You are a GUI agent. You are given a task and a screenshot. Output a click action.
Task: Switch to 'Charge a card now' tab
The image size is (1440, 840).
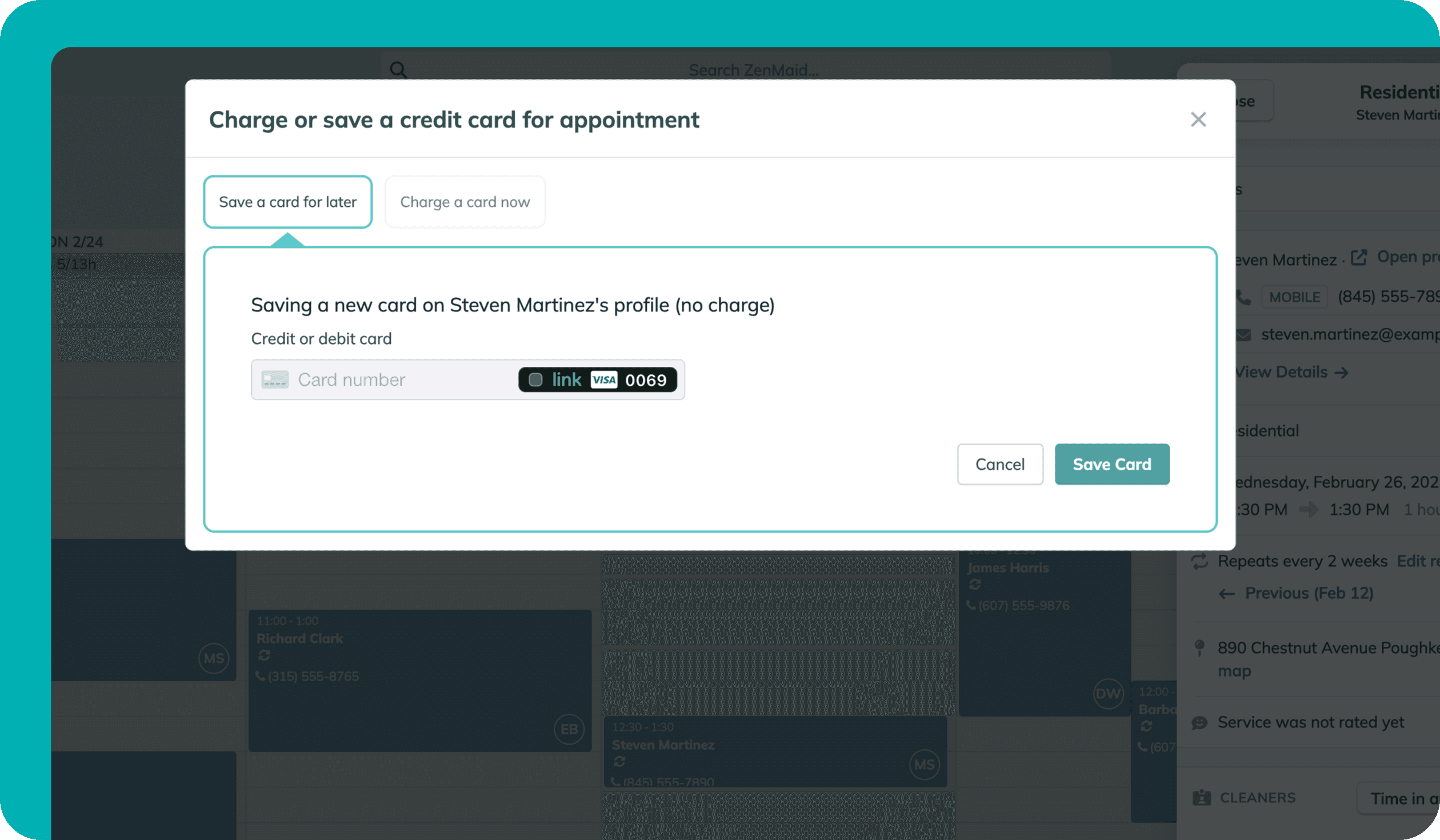coord(465,202)
